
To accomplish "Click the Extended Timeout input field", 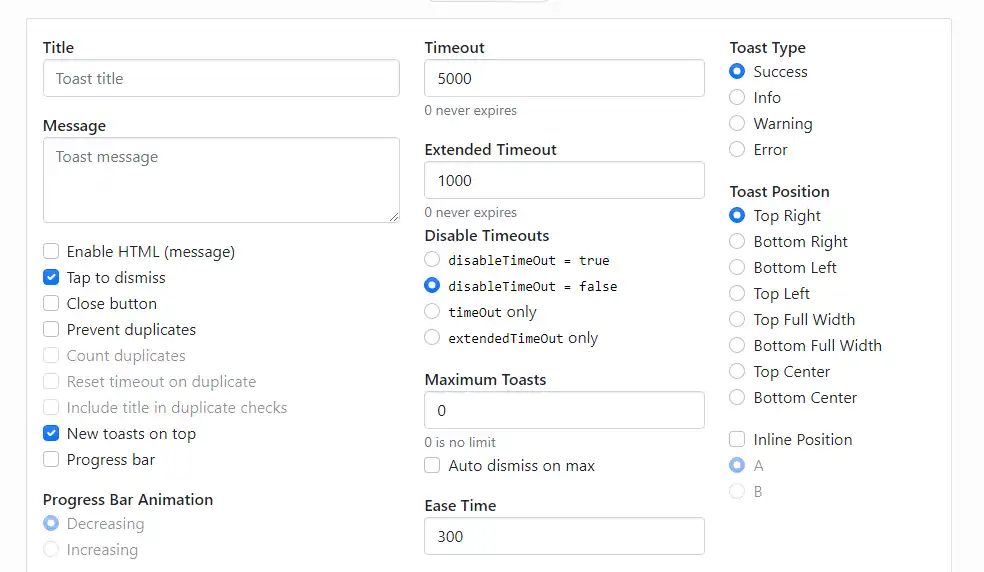I will click(564, 181).
